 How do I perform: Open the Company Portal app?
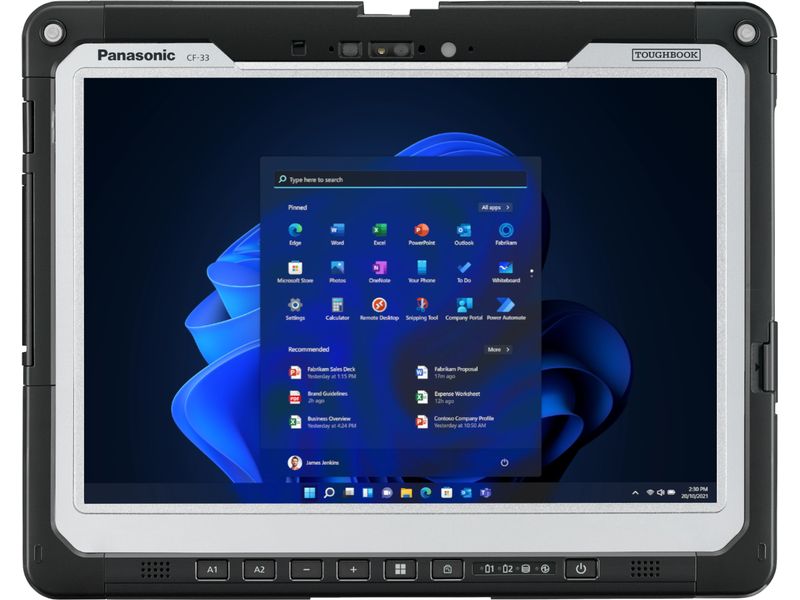[x=462, y=307]
